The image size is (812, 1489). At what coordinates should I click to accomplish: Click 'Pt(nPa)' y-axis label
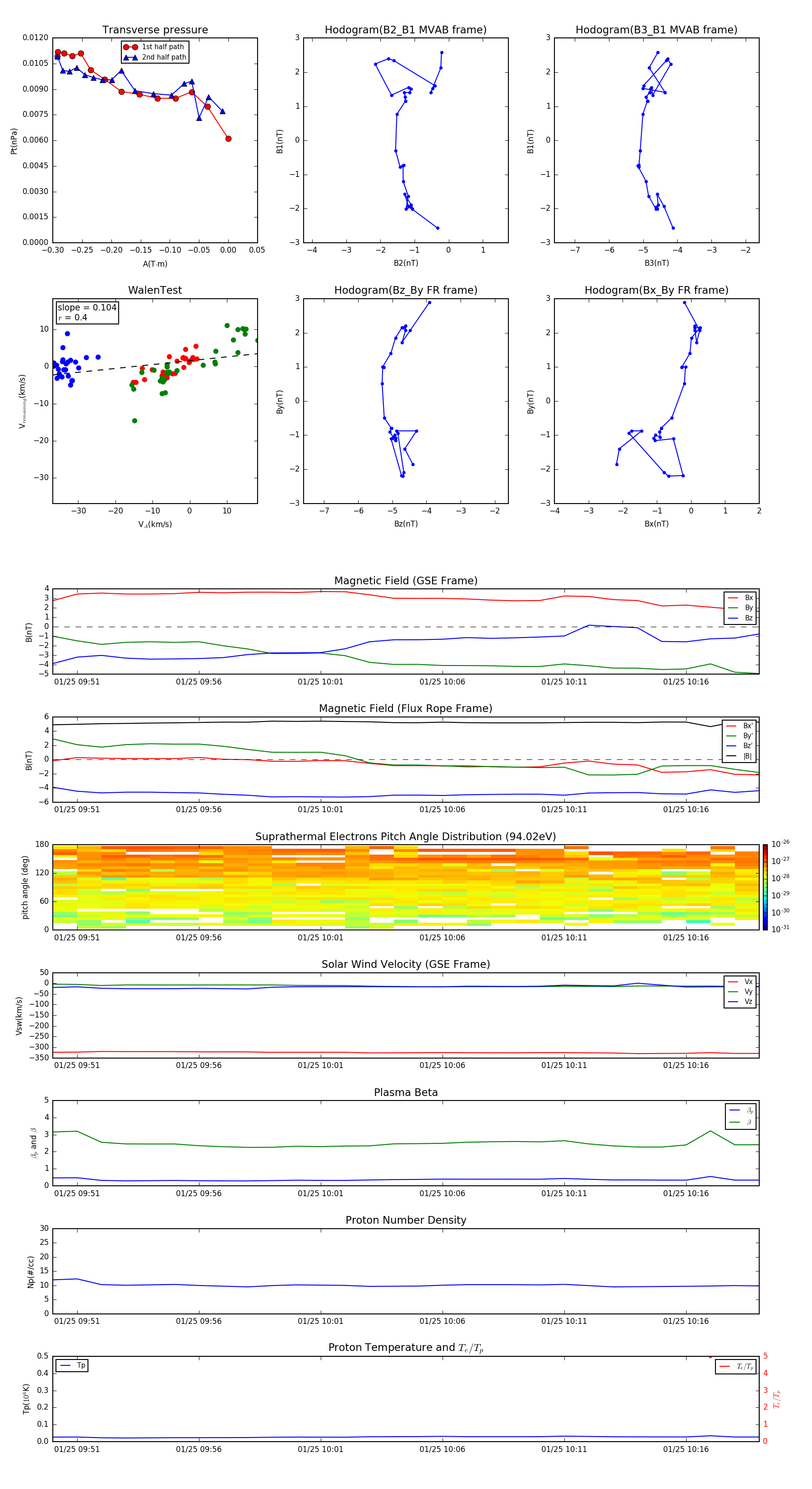(x=14, y=141)
